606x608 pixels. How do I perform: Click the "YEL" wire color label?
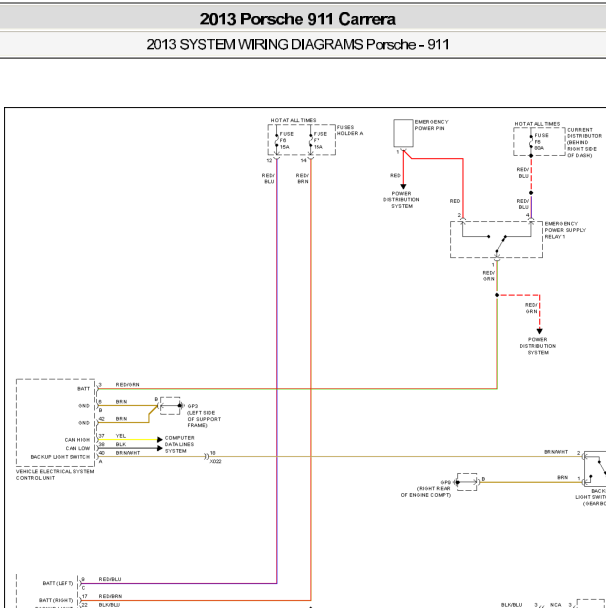[x=121, y=436]
